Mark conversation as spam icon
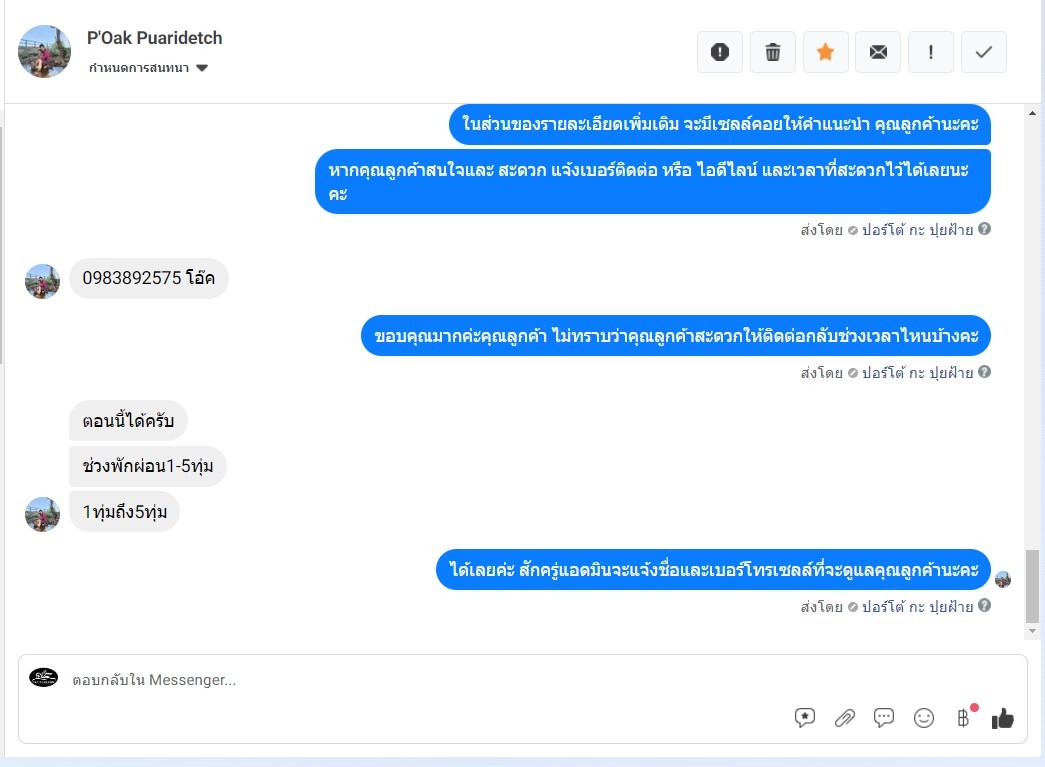Viewport: 1045px width, 767px height. (720, 52)
